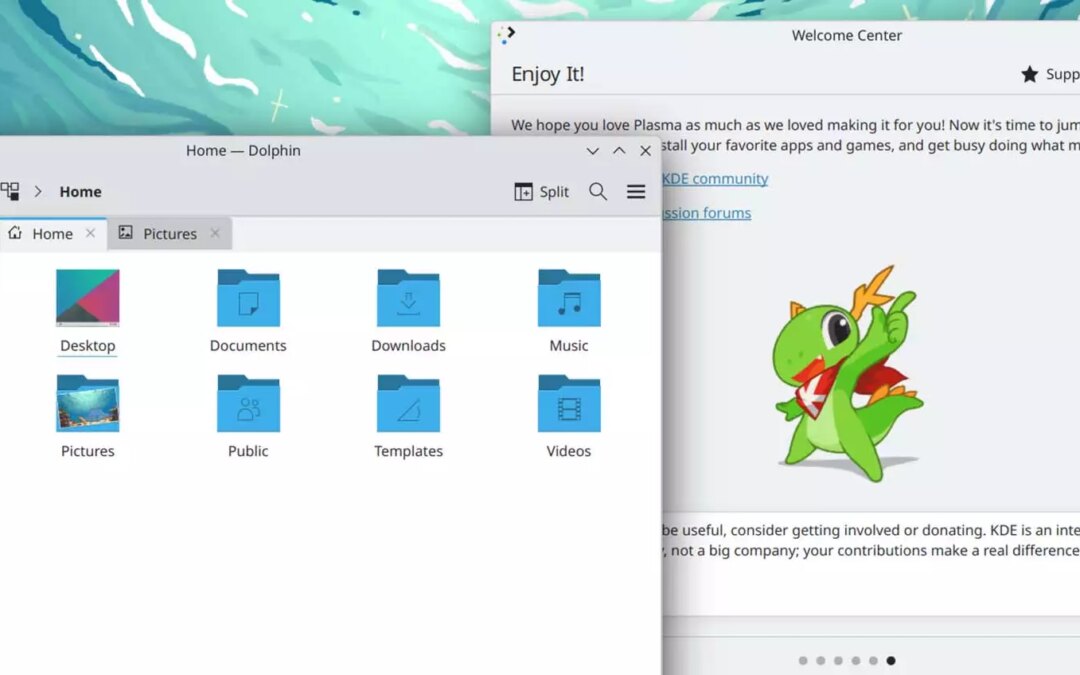Open the Documents folder
This screenshot has height=675, width=1080.
point(248,298)
